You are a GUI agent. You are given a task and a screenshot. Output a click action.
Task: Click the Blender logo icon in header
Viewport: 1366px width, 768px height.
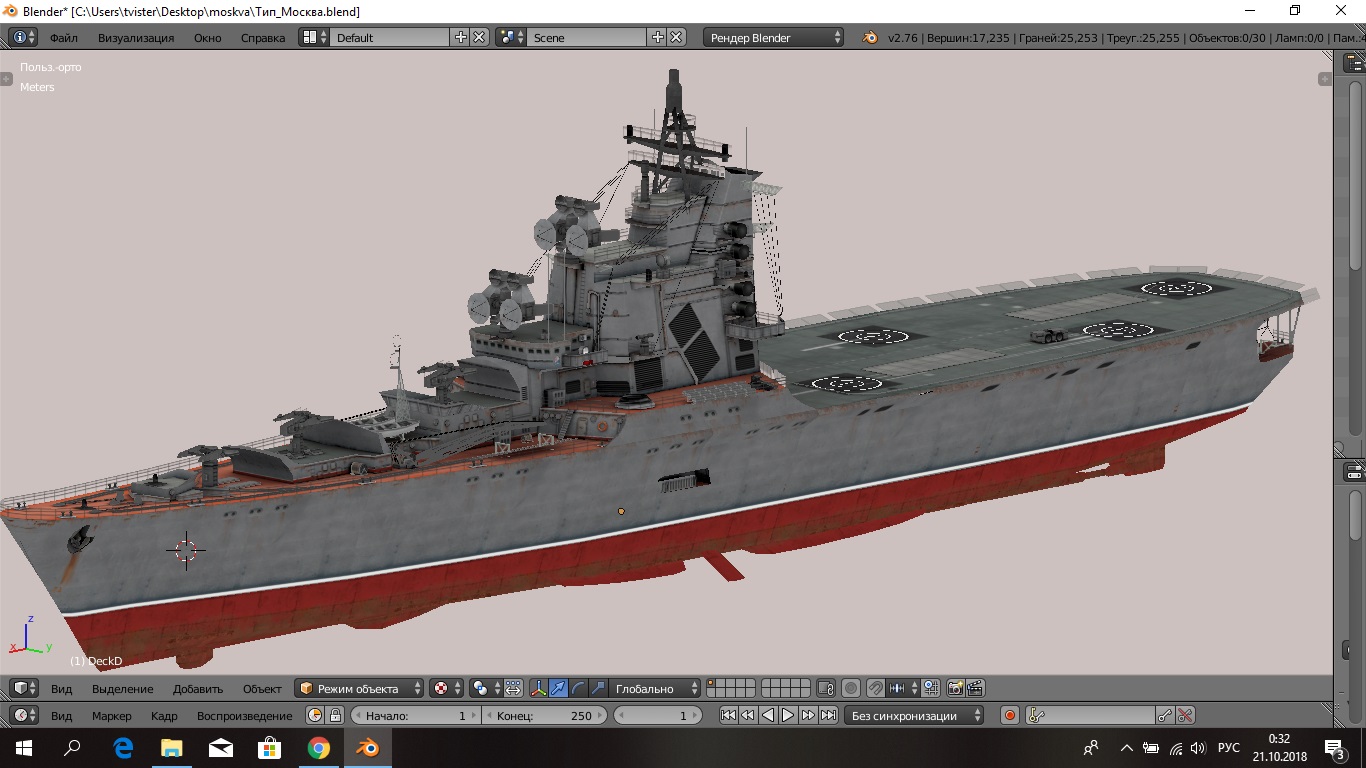pos(870,38)
